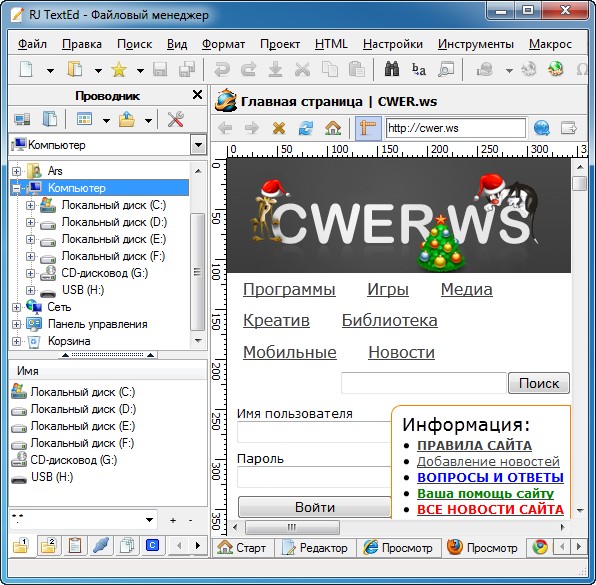Screen dimensions: 596x585
Task: Open the Правка menu
Action: (x=82, y=44)
